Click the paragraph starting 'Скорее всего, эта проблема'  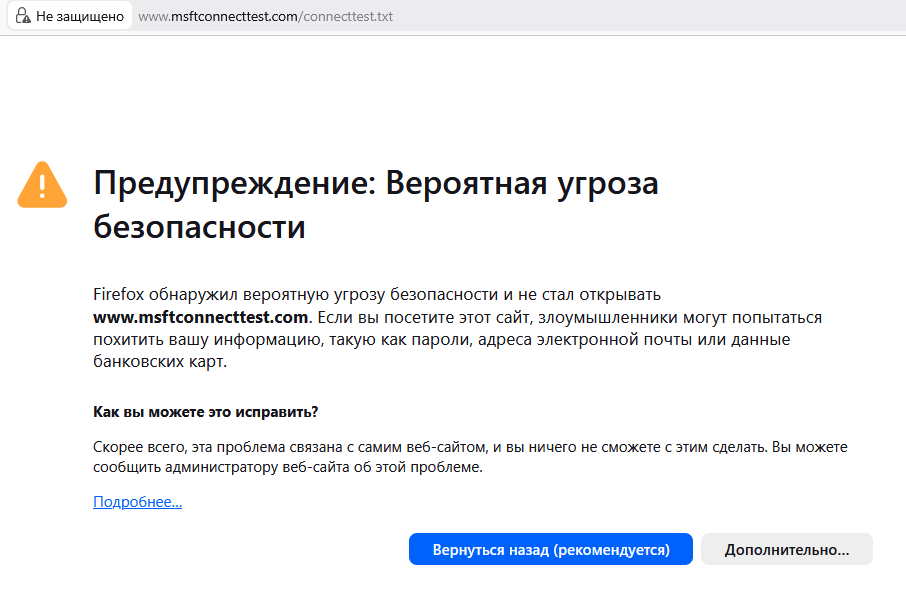(470, 457)
